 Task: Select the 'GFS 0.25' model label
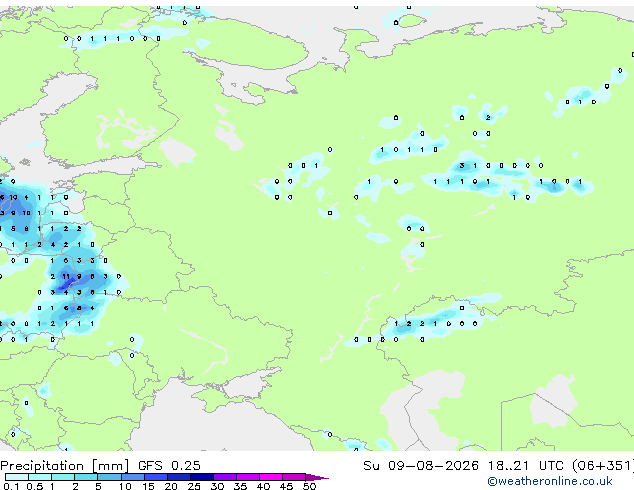(169, 466)
